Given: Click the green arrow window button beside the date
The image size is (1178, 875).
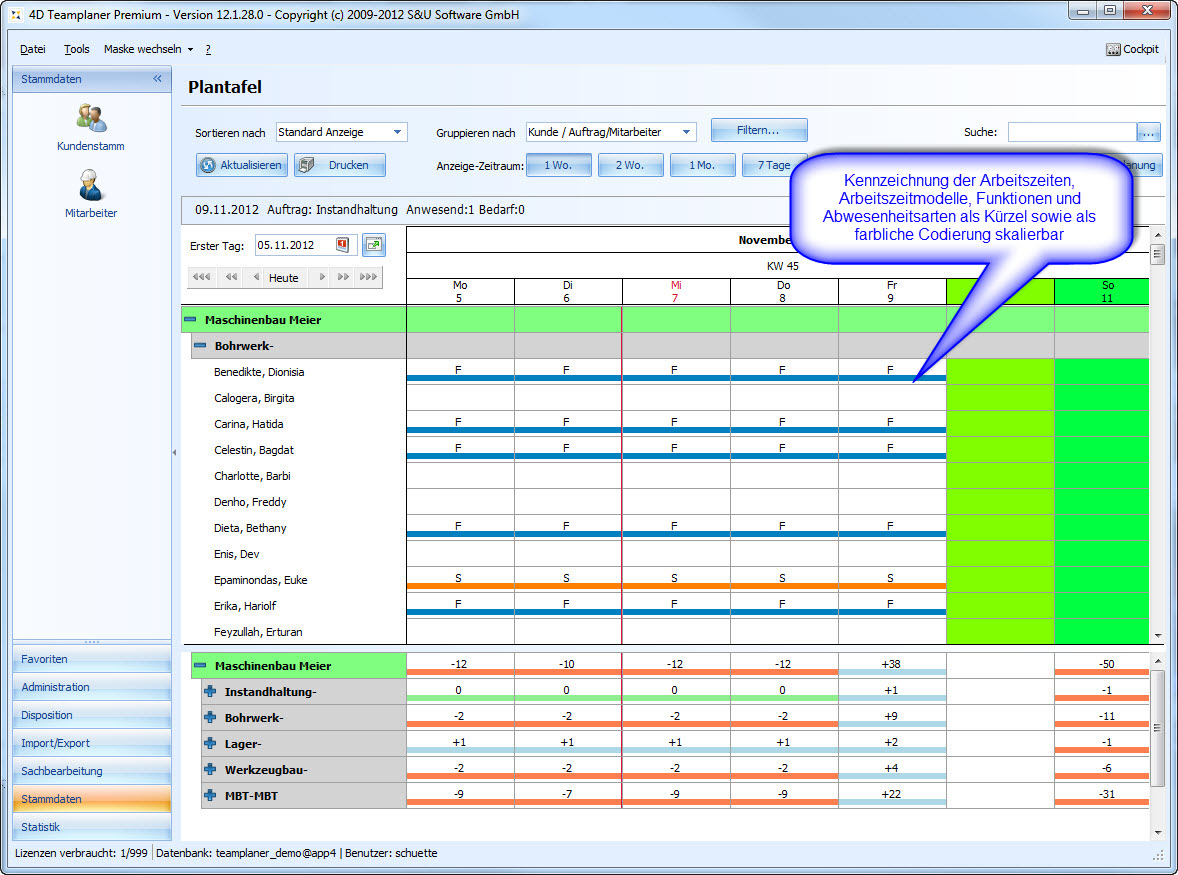Looking at the screenshot, I should (x=373, y=245).
